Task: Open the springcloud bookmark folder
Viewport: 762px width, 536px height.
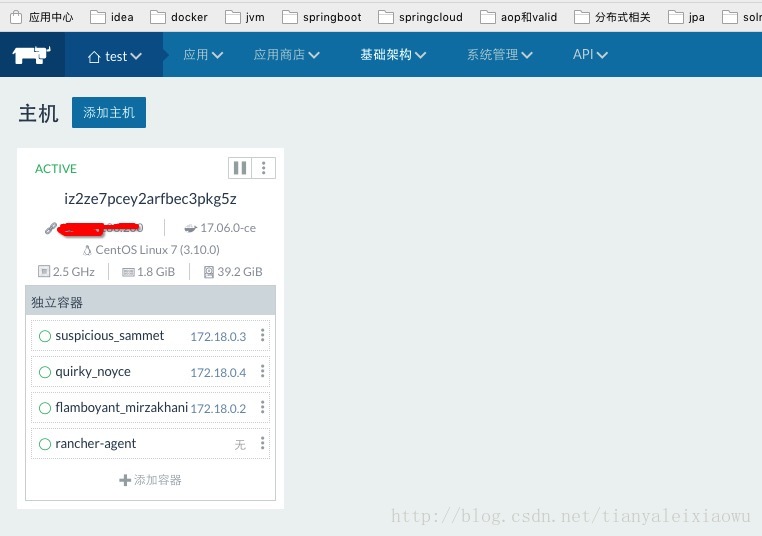Action: [x=420, y=17]
